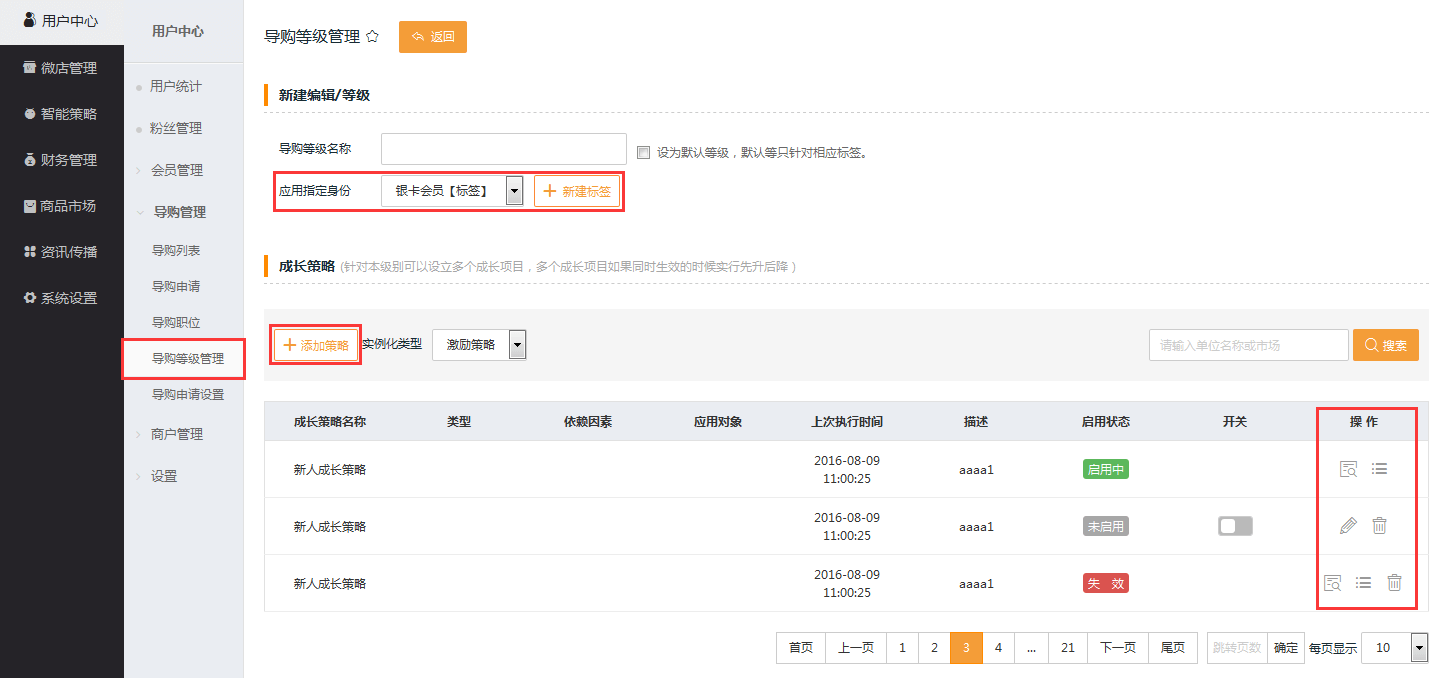Click the view-details icon in the 失效 row
The width and height of the screenshot is (1445, 678).
[1332, 583]
